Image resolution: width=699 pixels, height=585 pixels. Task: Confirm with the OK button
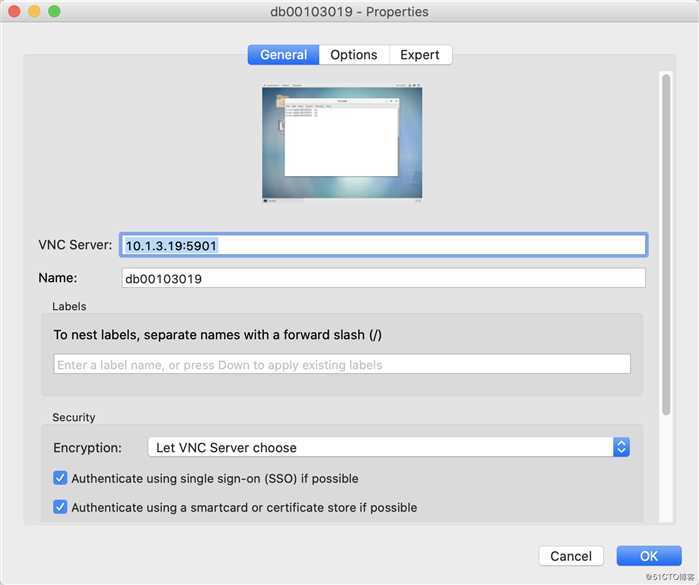click(x=649, y=556)
